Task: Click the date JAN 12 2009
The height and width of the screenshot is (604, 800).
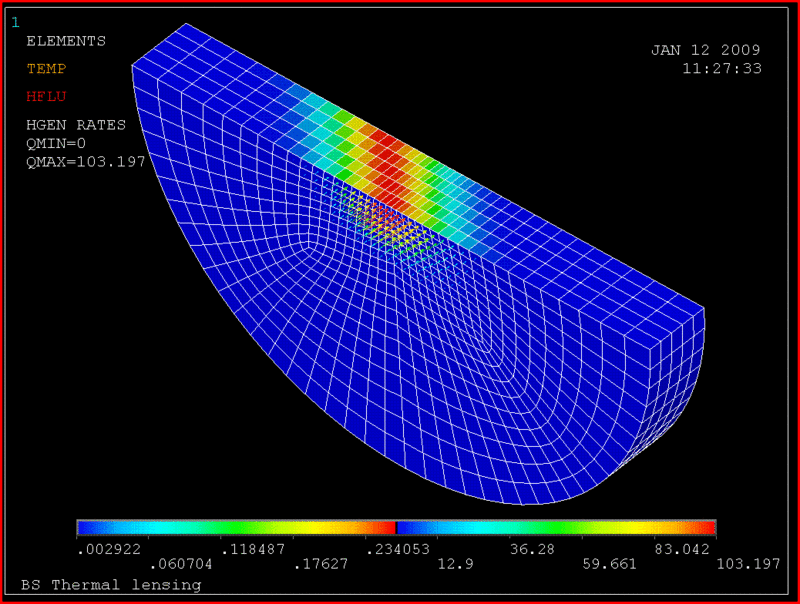Action: [706, 50]
